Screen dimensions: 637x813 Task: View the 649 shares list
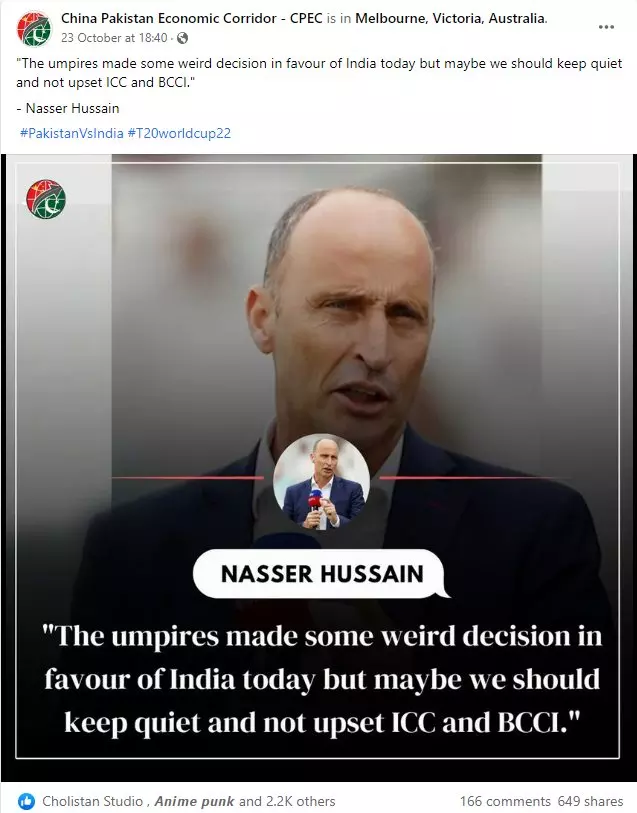coord(590,801)
